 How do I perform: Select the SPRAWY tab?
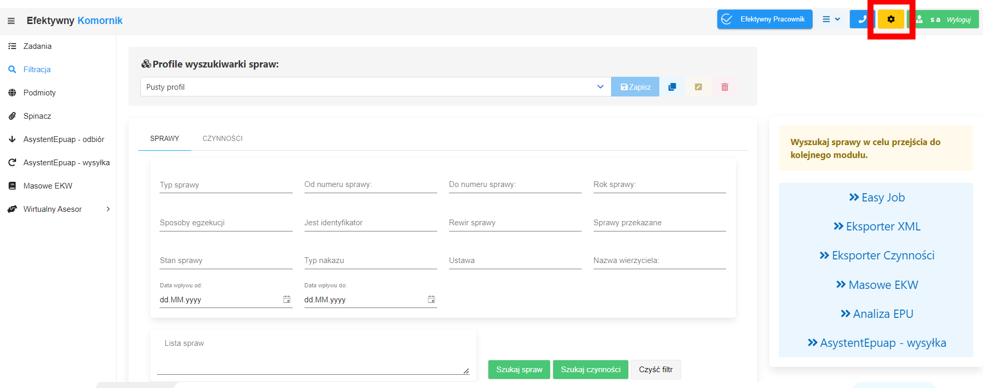pyautogui.click(x=165, y=139)
